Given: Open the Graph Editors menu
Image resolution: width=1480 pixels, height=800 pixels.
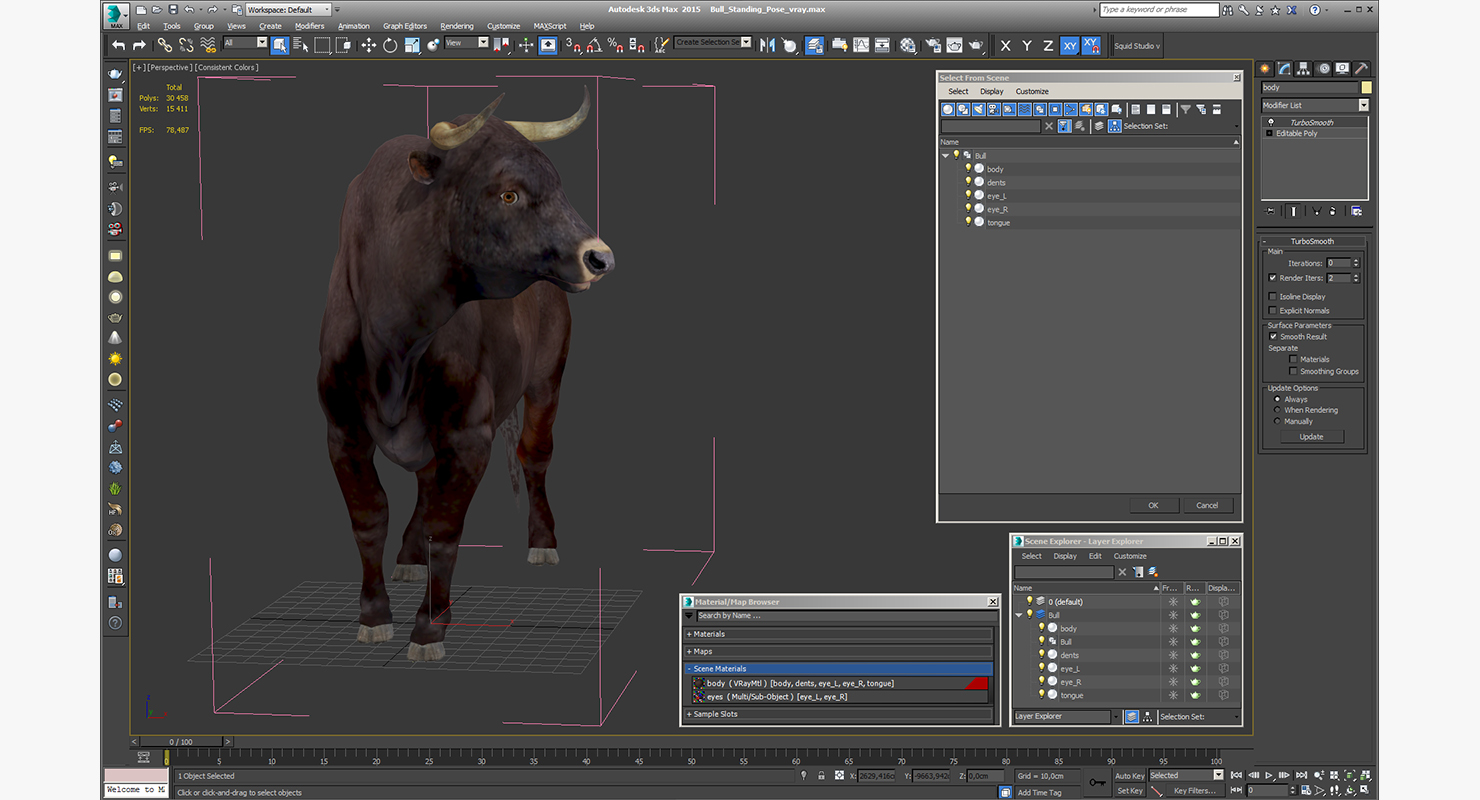Looking at the screenshot, I should coord(405,26).
